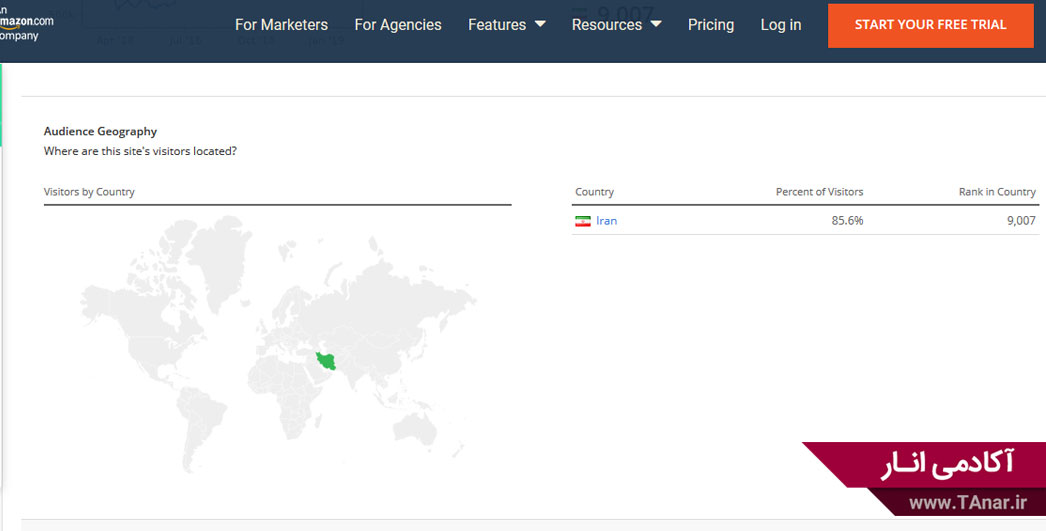Viewport: 1046px width, 531px height.
Task: Select the 85.6% visitors value
Action: tap(847, 221)
